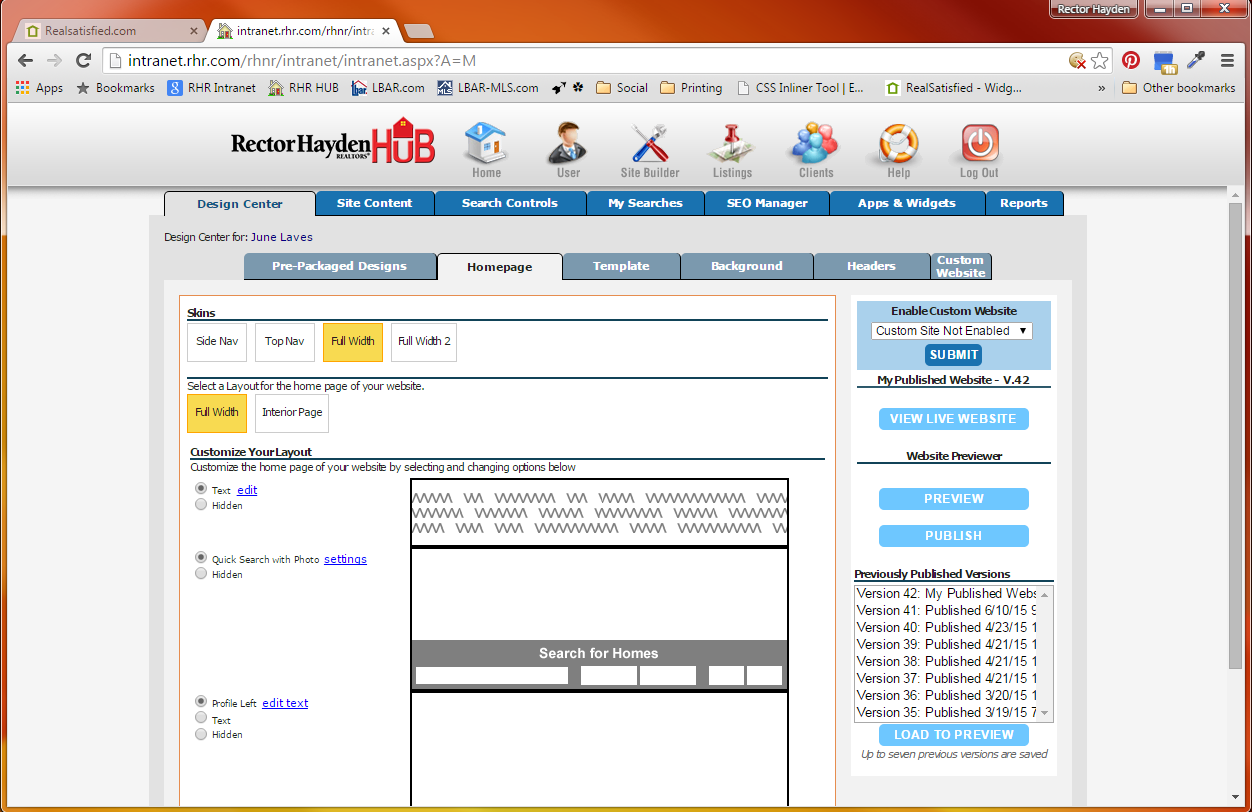
Task: Select the Hidden radio under Profile Left
Action: pos(201,734)
